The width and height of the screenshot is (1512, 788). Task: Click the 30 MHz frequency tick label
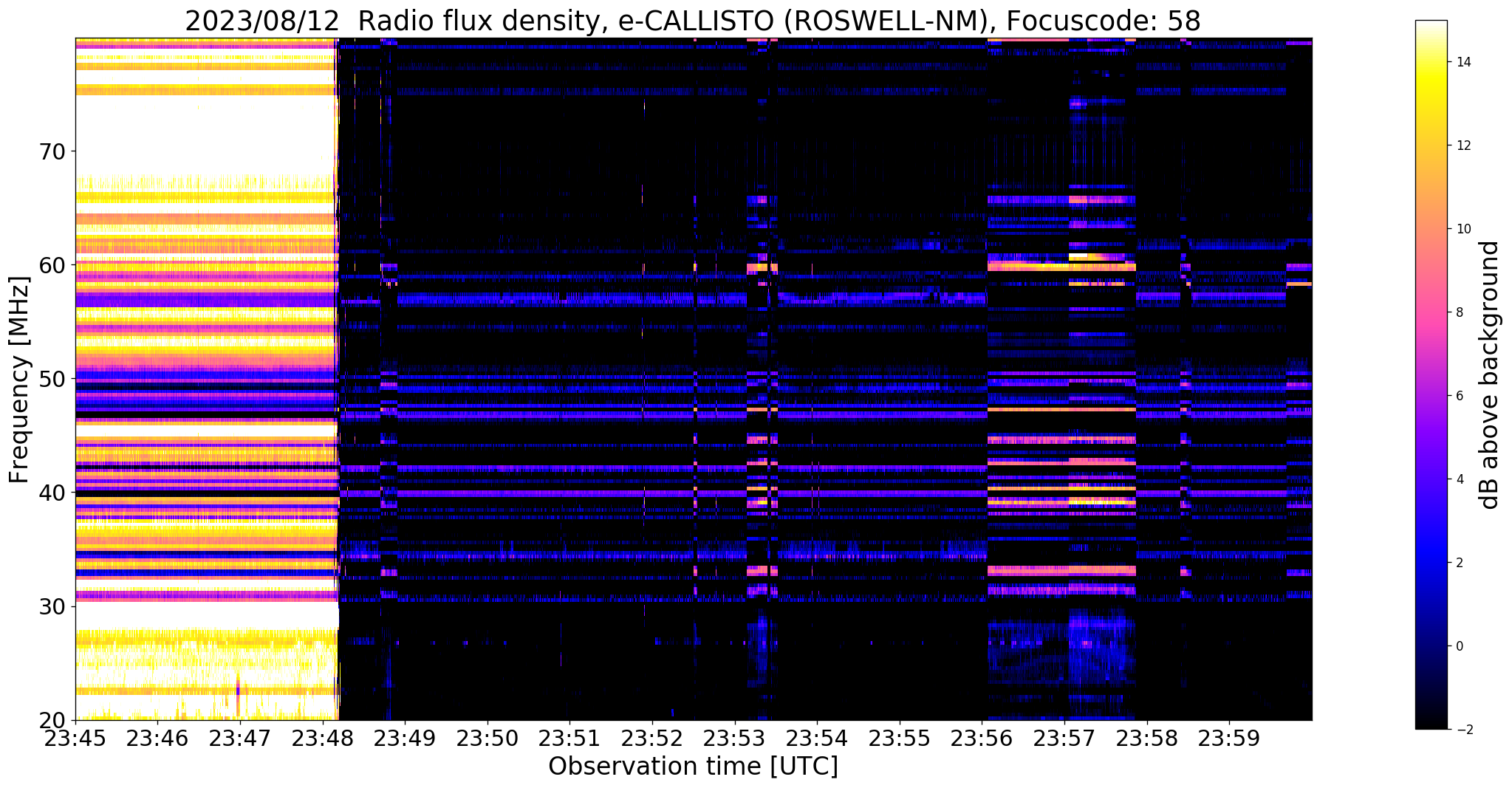pos(52,606)
